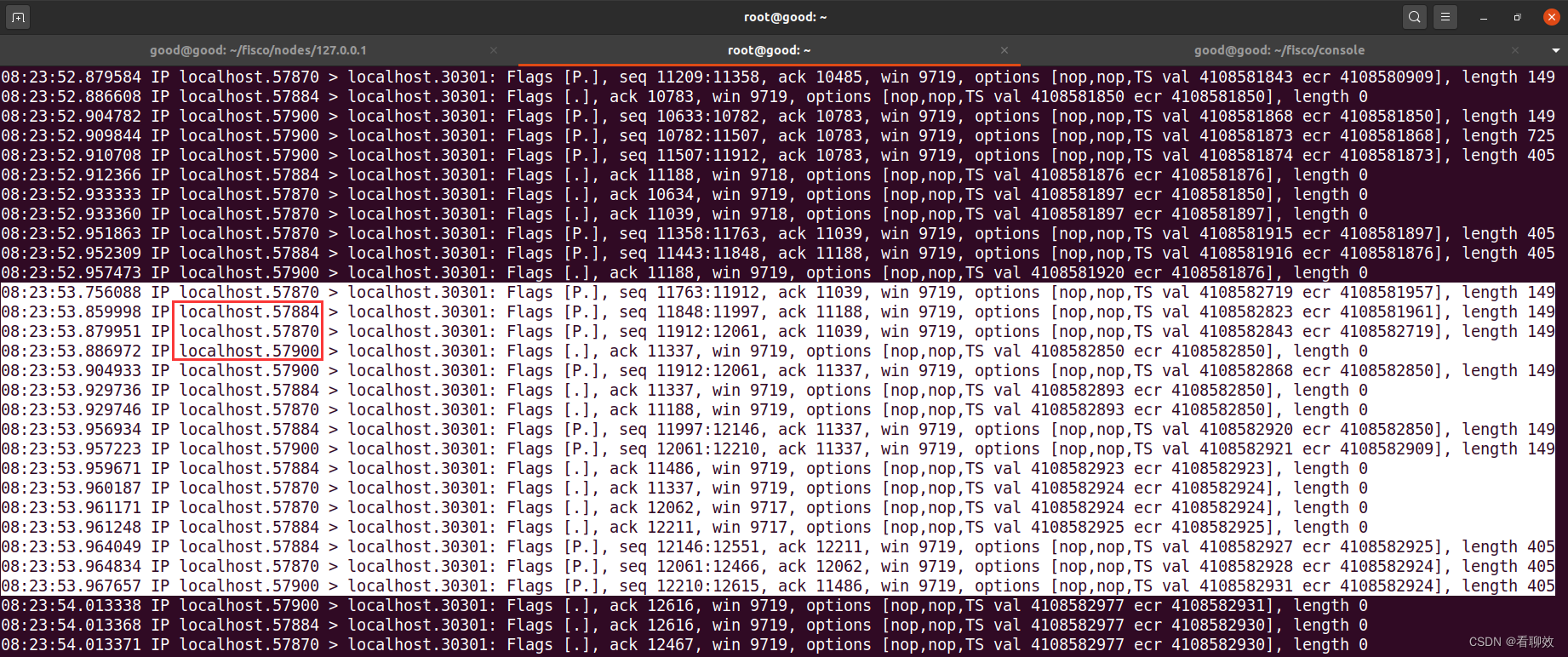Open the terminal search tool

coord(1415,17)
